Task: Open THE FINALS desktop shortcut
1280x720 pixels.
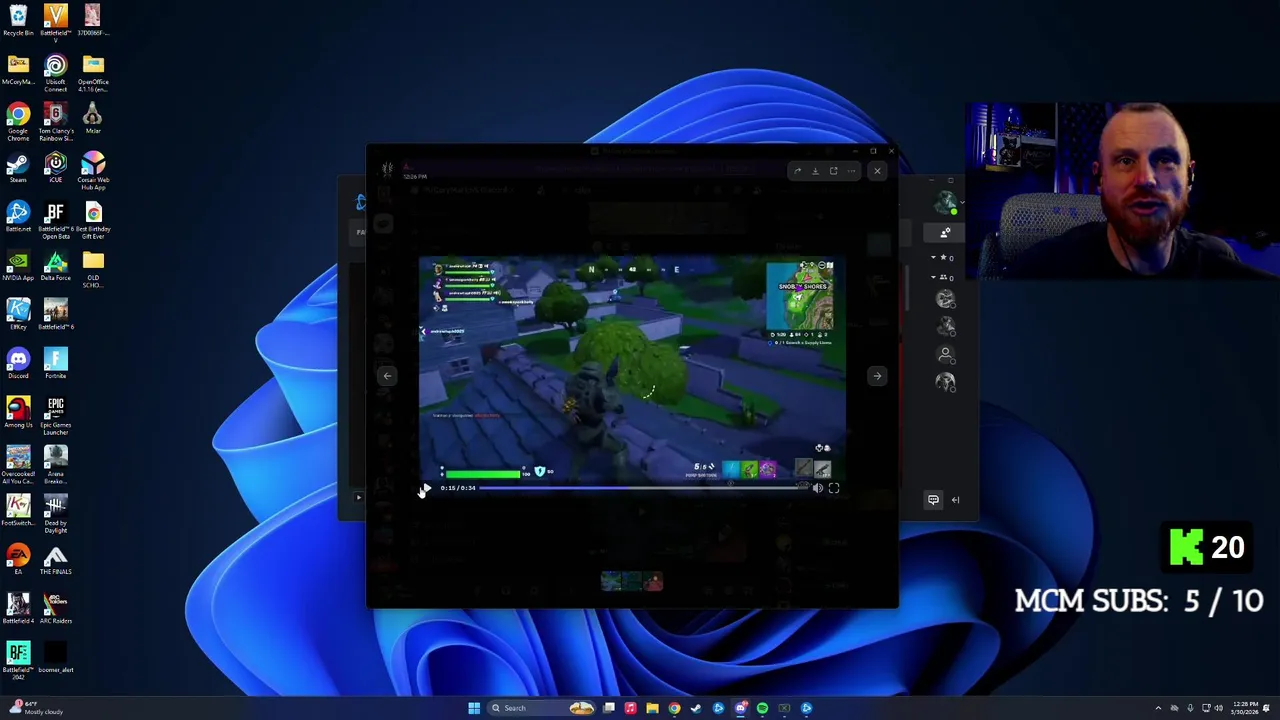Action: pos(55,561)
